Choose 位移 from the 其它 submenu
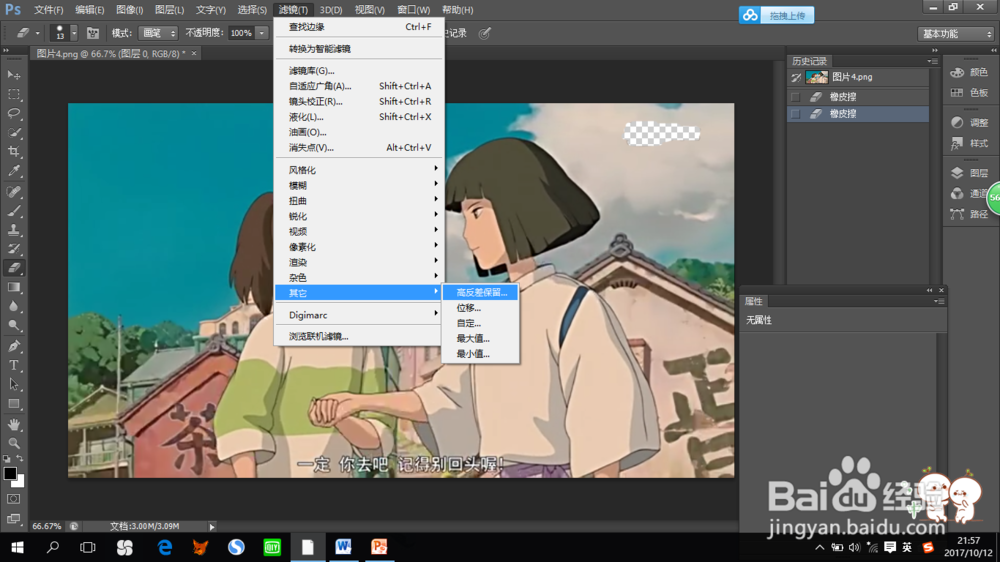The height and width of the screenshot is (562, 1000). coord(481,307)
